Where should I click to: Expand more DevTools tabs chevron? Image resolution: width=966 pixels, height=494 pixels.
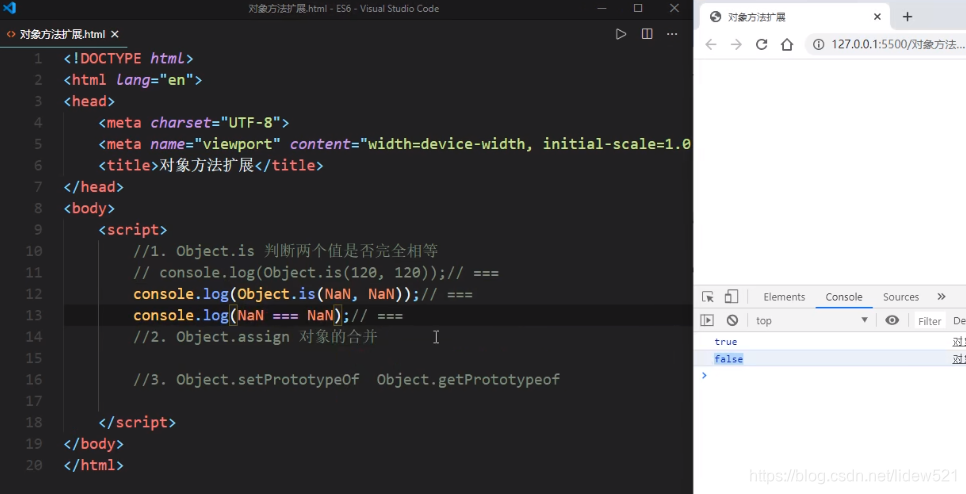941,297
